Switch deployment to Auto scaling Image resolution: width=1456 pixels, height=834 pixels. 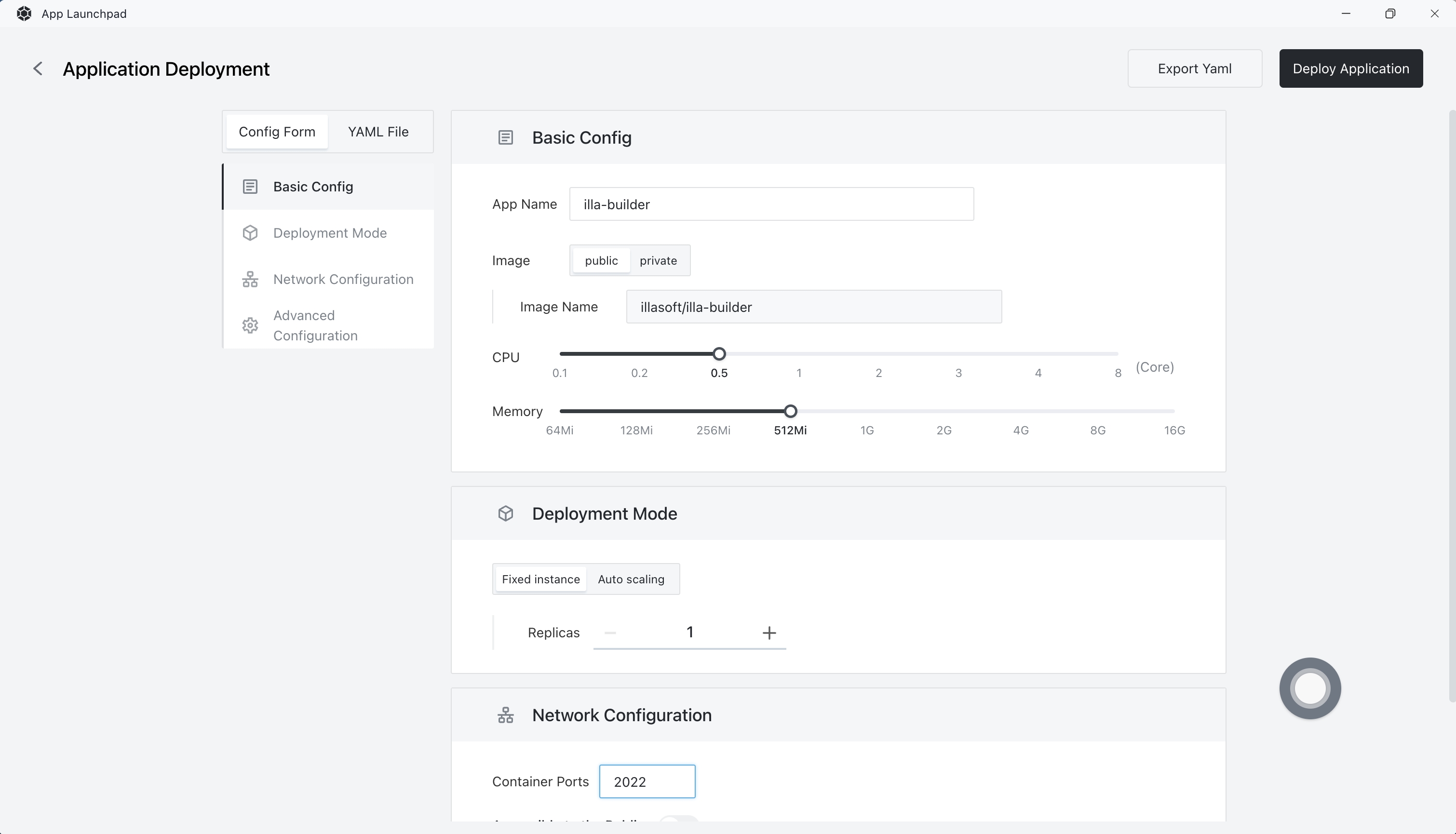tap(631, 579)
